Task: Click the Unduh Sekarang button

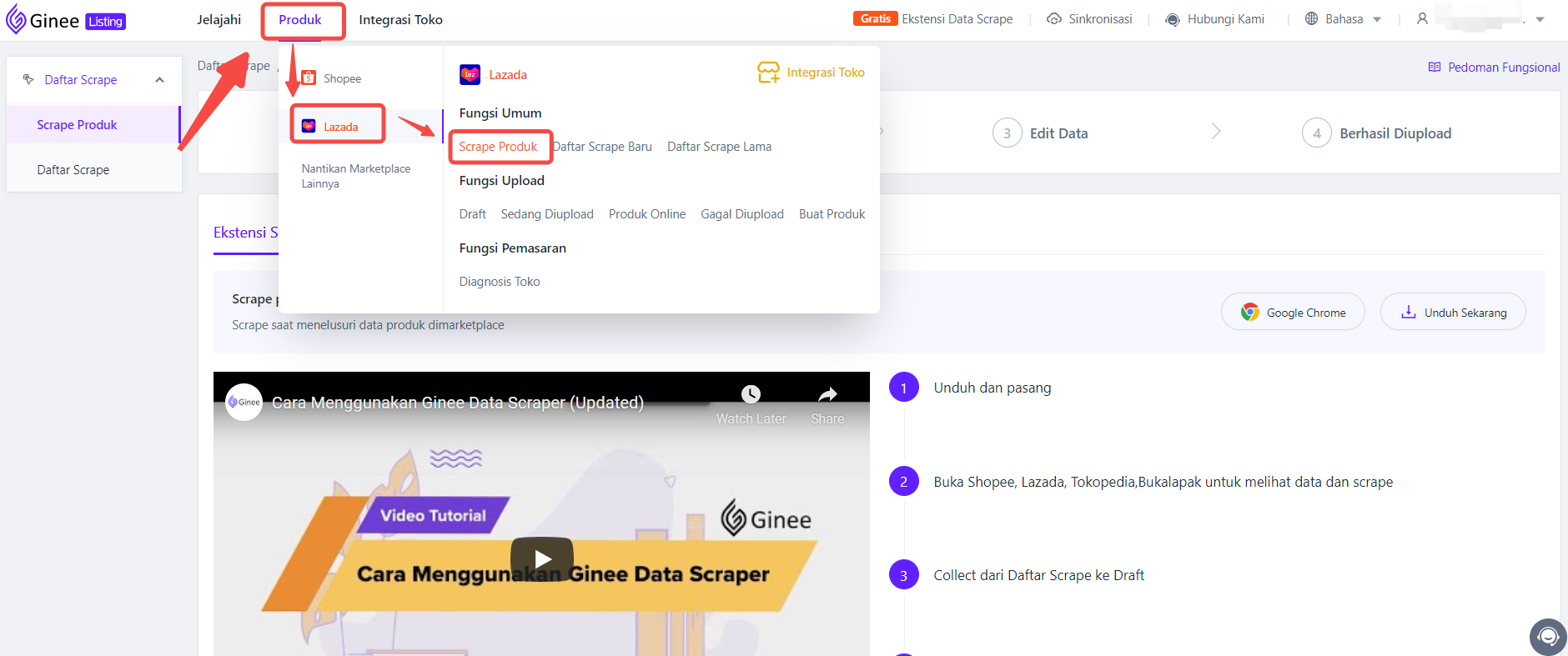Action: tap(1453, 312)
